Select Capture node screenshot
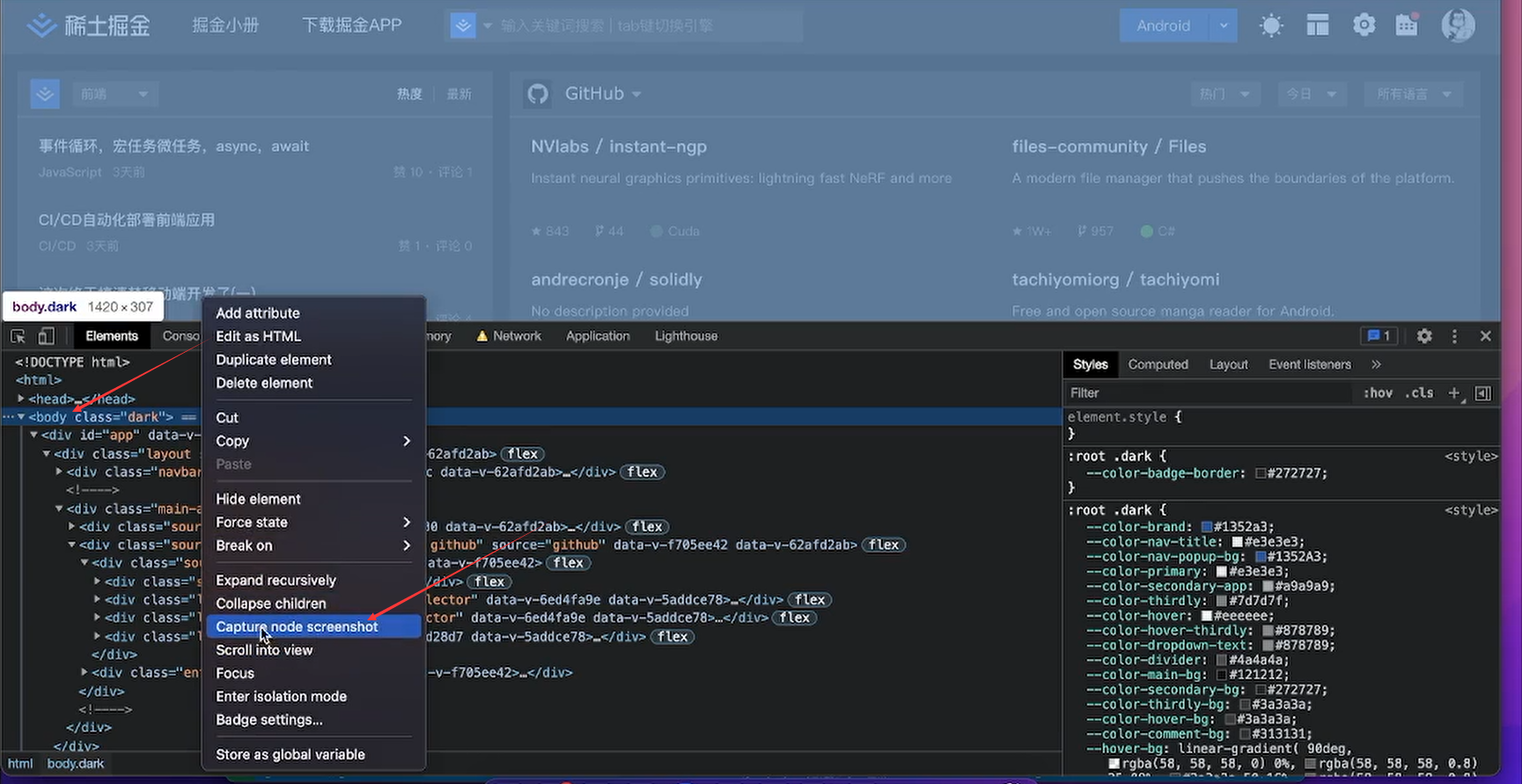Viewport: 1522px width, 784px height. 313,626
